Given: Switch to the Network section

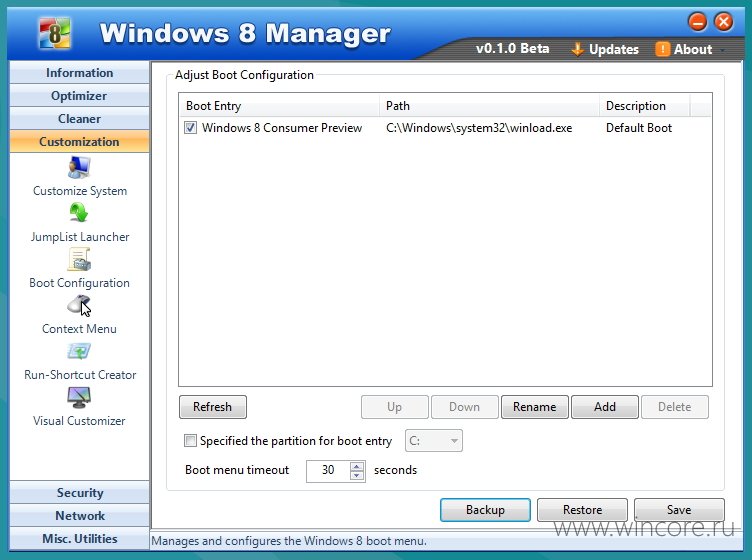Looking at the screenshot, I should pyautogui.click(x=79, y=515).
